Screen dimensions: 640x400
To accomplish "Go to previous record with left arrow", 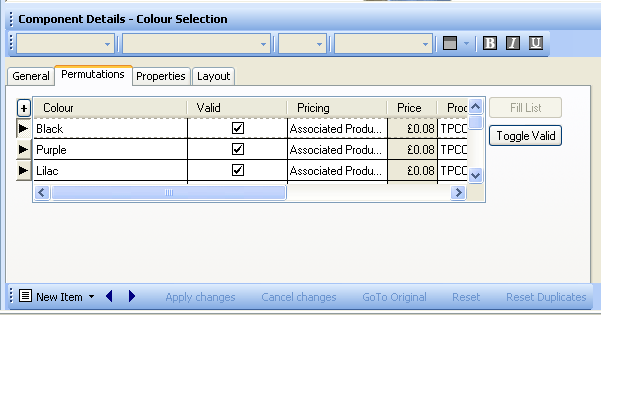I will pyautogui.click(x=109, y=297).
